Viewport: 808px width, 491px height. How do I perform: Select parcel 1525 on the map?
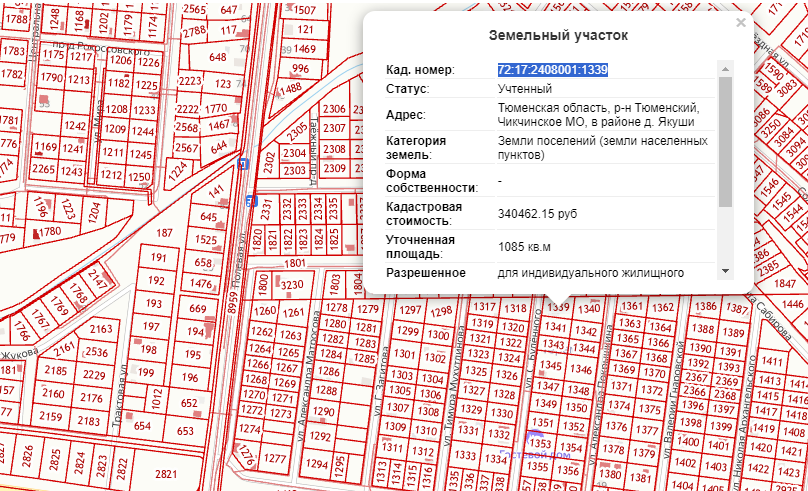206,240
